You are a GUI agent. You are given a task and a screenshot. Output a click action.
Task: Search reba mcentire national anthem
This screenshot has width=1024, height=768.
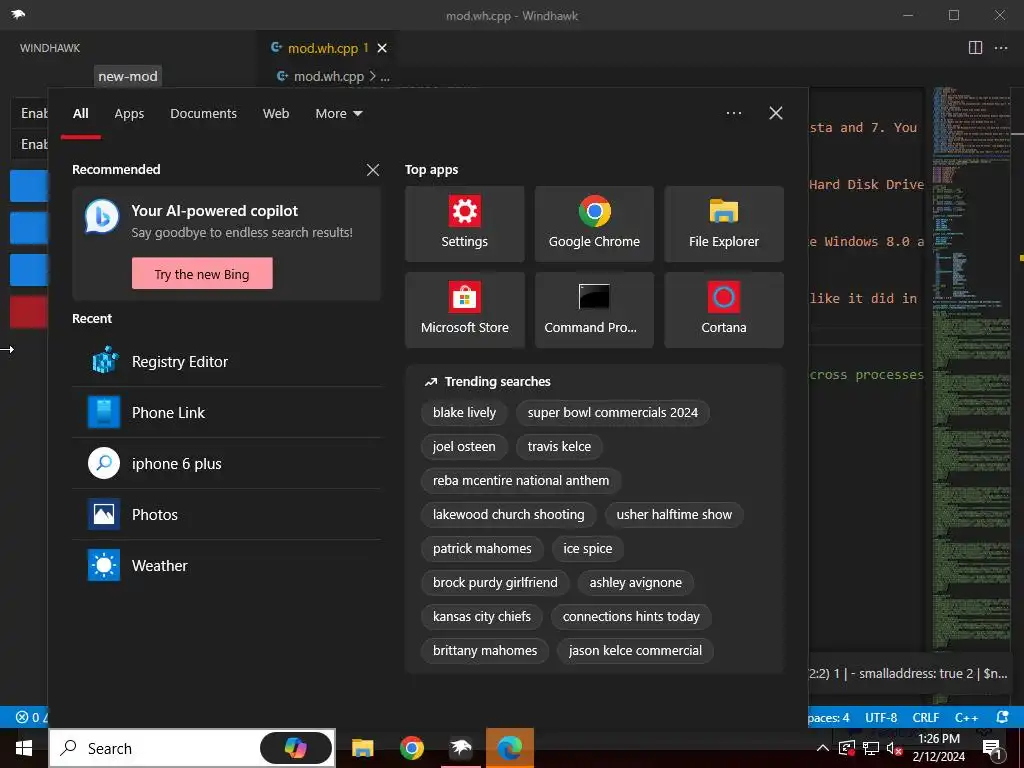[520, 481]
